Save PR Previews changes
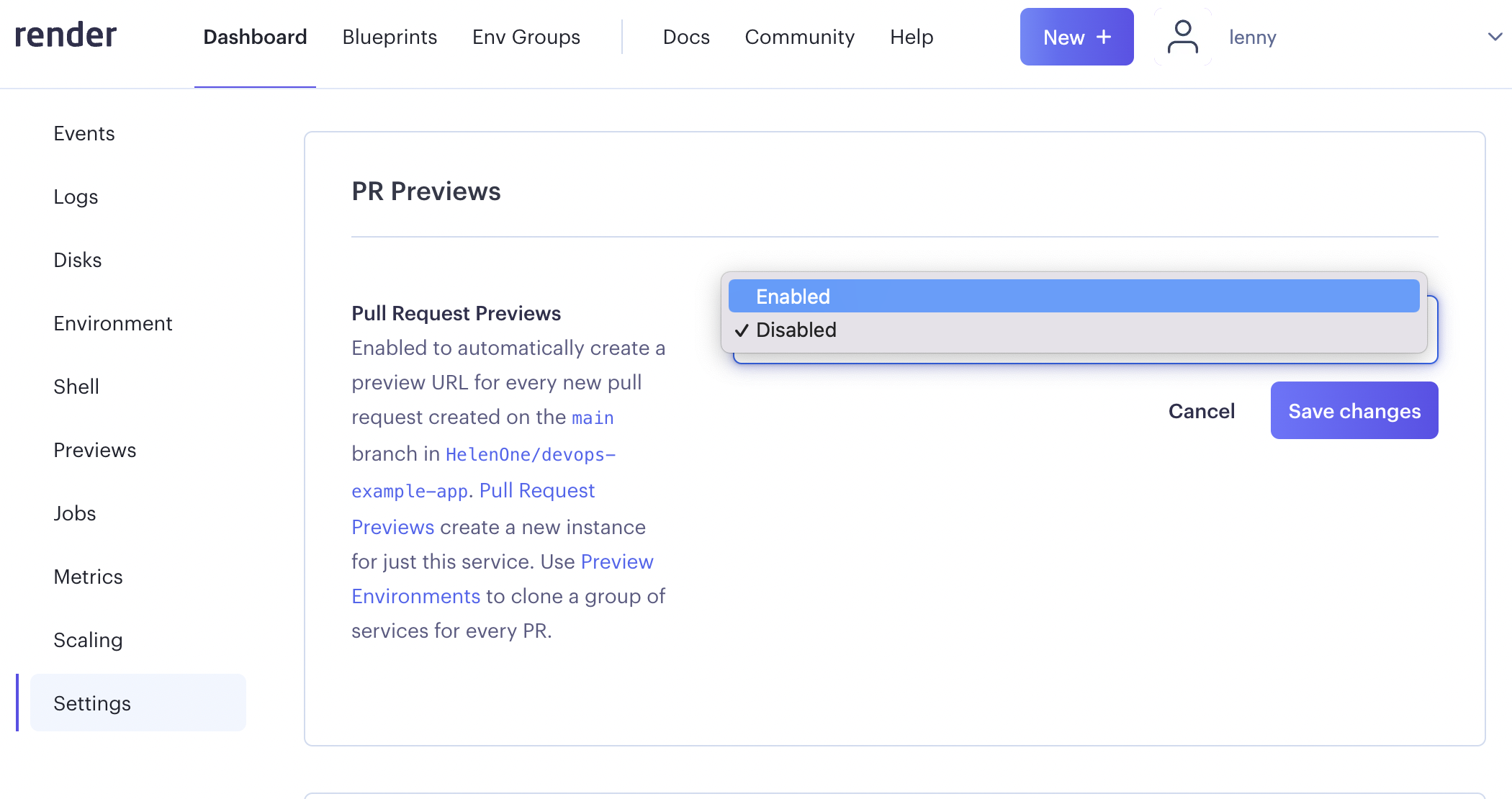 [x=1355, y=410]
